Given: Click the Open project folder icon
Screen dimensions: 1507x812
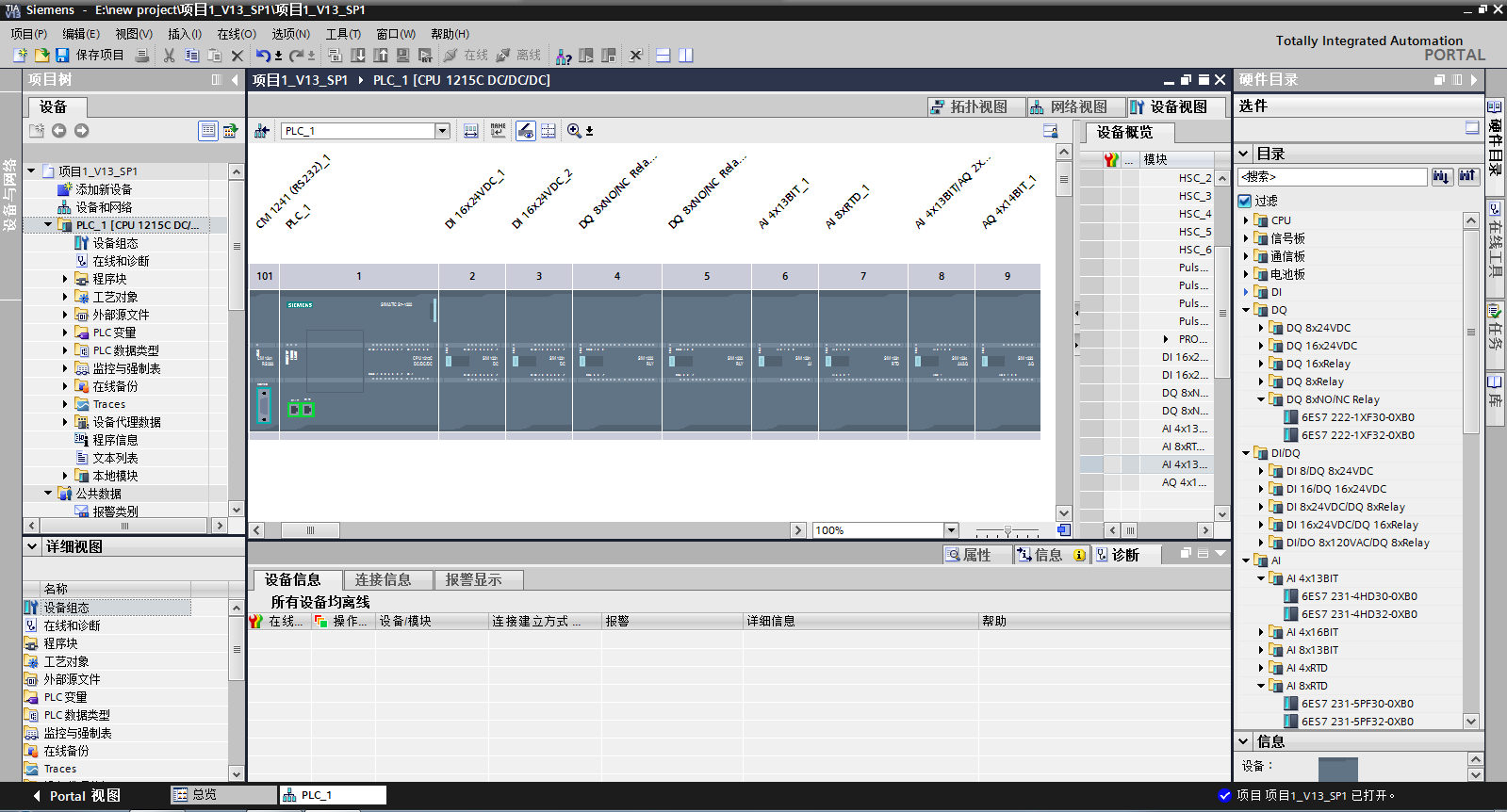Looking at the screenshot, I should point(41,56).
